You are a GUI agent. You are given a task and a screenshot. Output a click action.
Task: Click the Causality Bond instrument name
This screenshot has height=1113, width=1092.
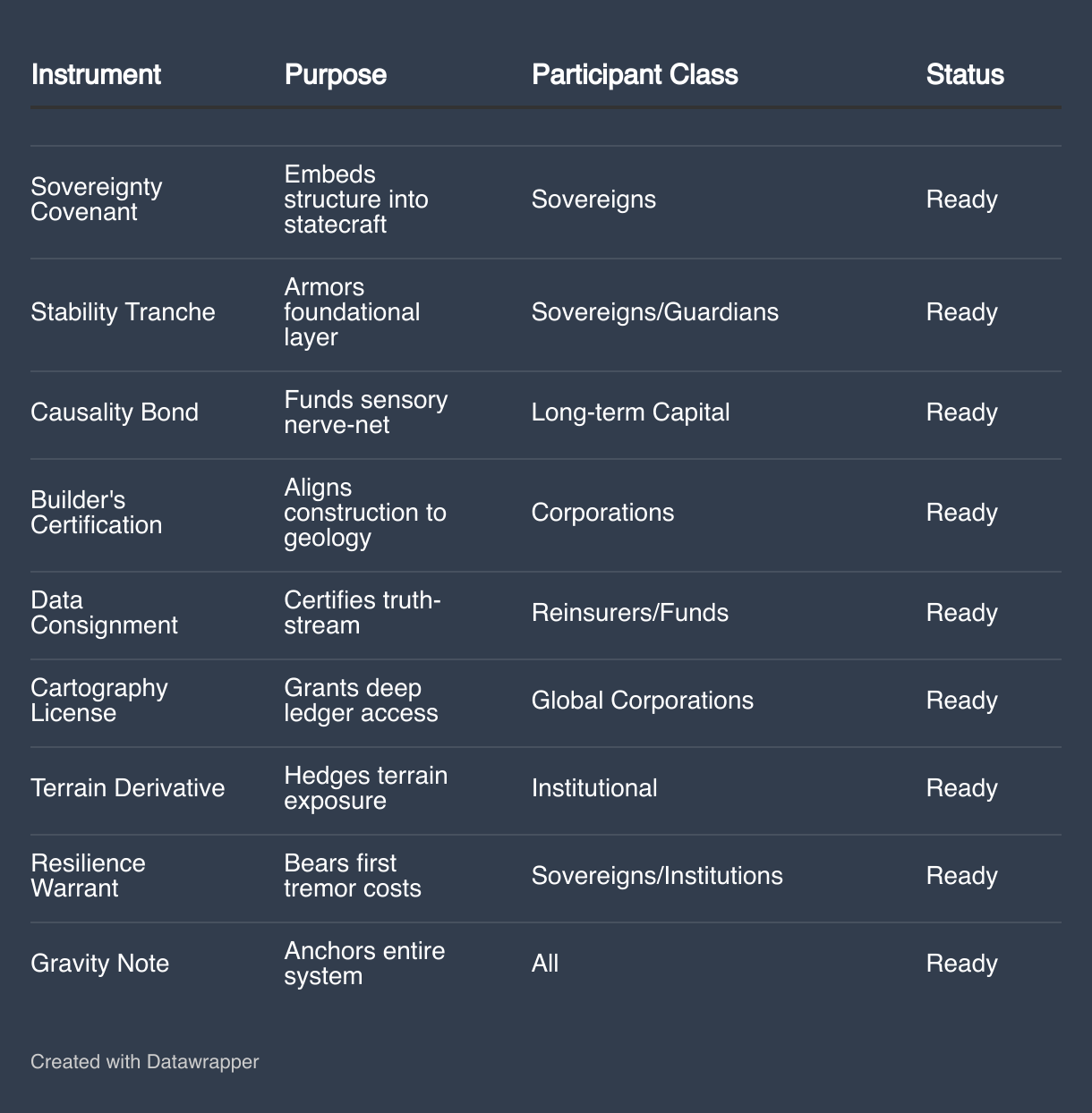click(115, 412)
